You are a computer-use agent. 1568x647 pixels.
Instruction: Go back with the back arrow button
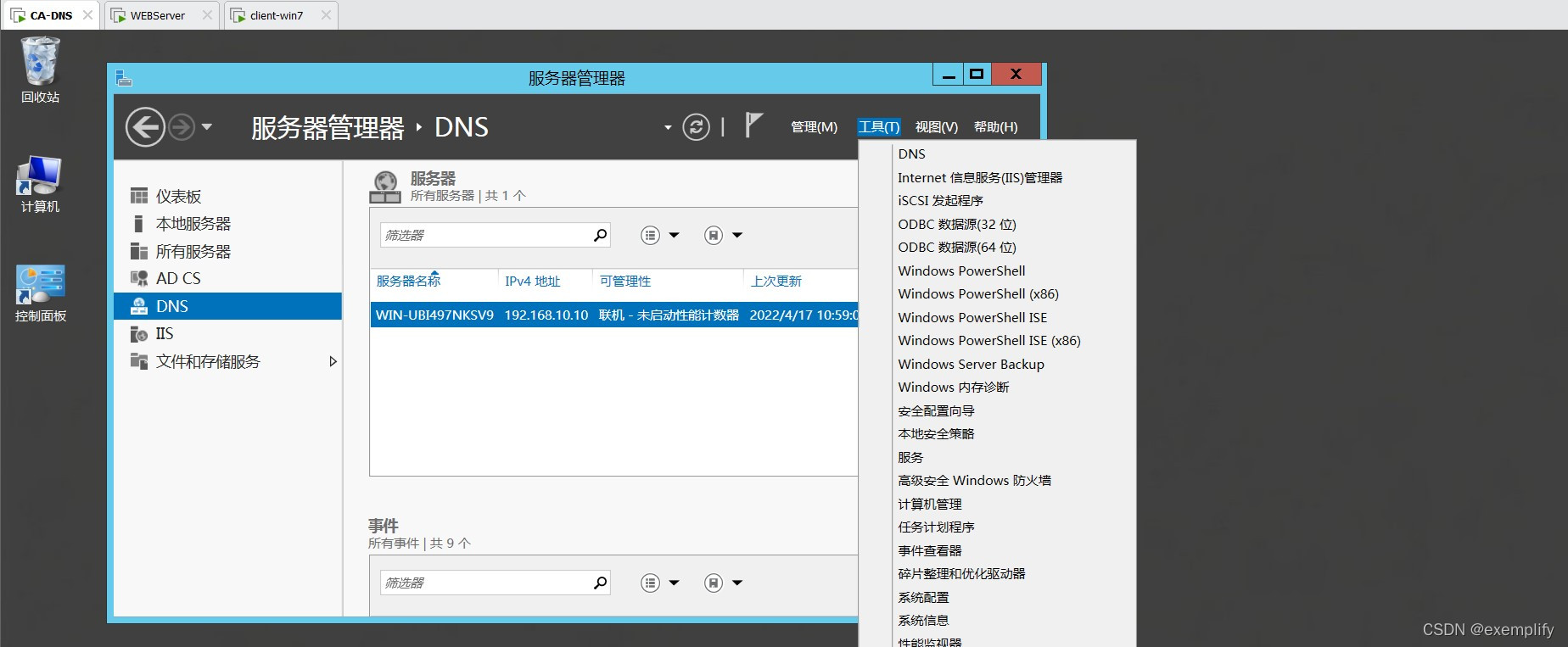pyautogui.click(x=145, y=127)
